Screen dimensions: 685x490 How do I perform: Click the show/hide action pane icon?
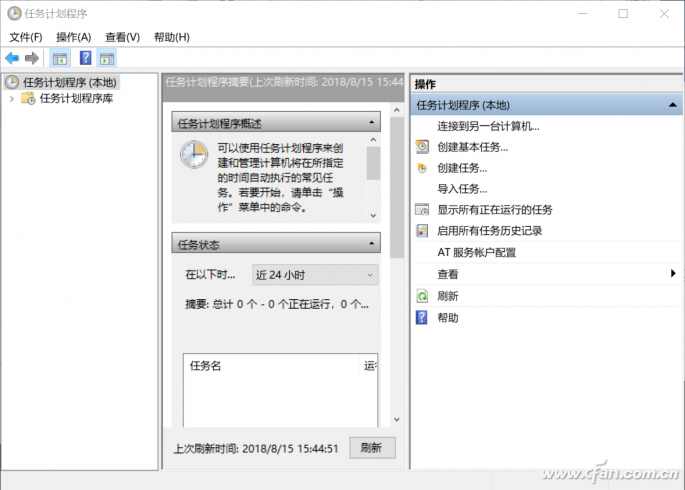(x=106, y=58)
